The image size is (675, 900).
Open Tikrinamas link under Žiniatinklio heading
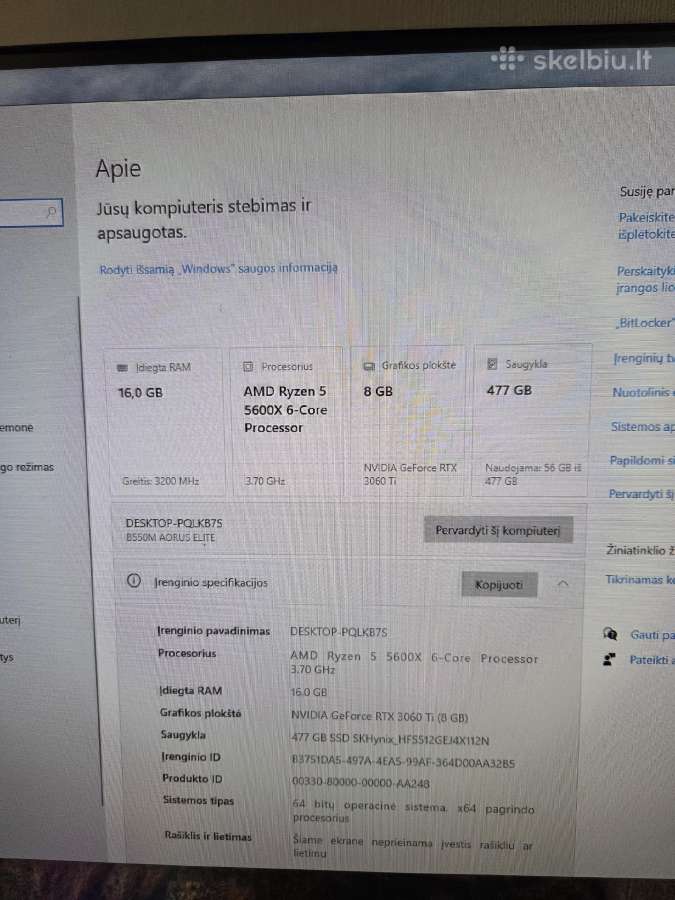click(640, 580)
